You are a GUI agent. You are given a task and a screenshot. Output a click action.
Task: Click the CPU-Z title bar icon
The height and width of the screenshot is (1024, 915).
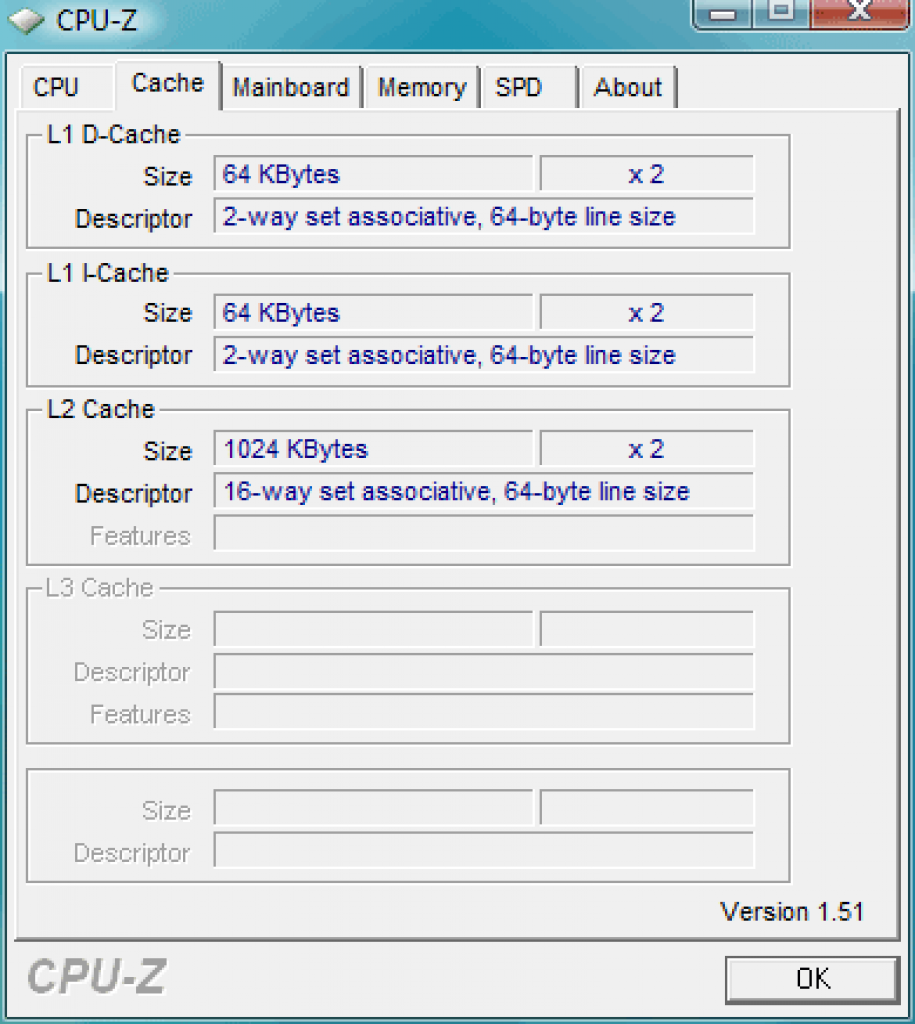pyautogui.click(x=26, y=20)
